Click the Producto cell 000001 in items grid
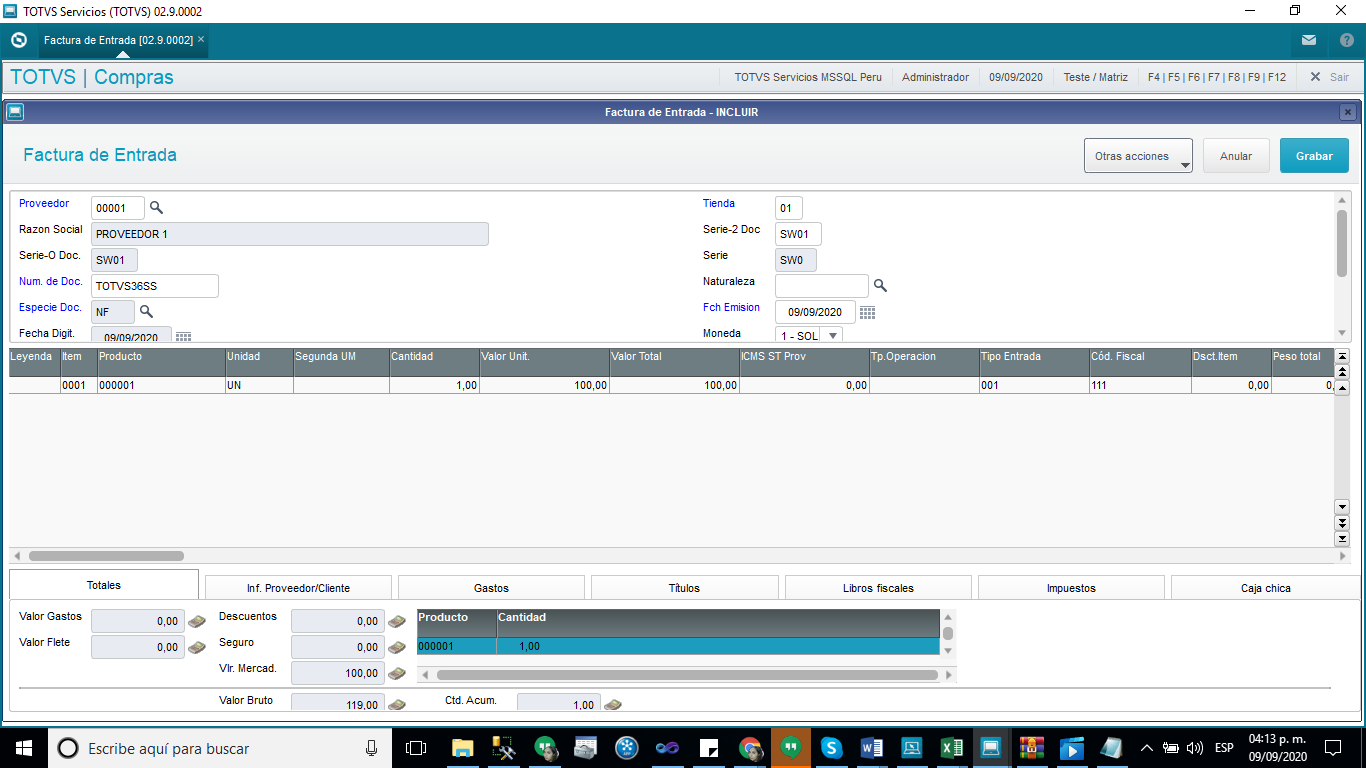This screenshot has width=1366, height=768. click(x=161, y=385)
